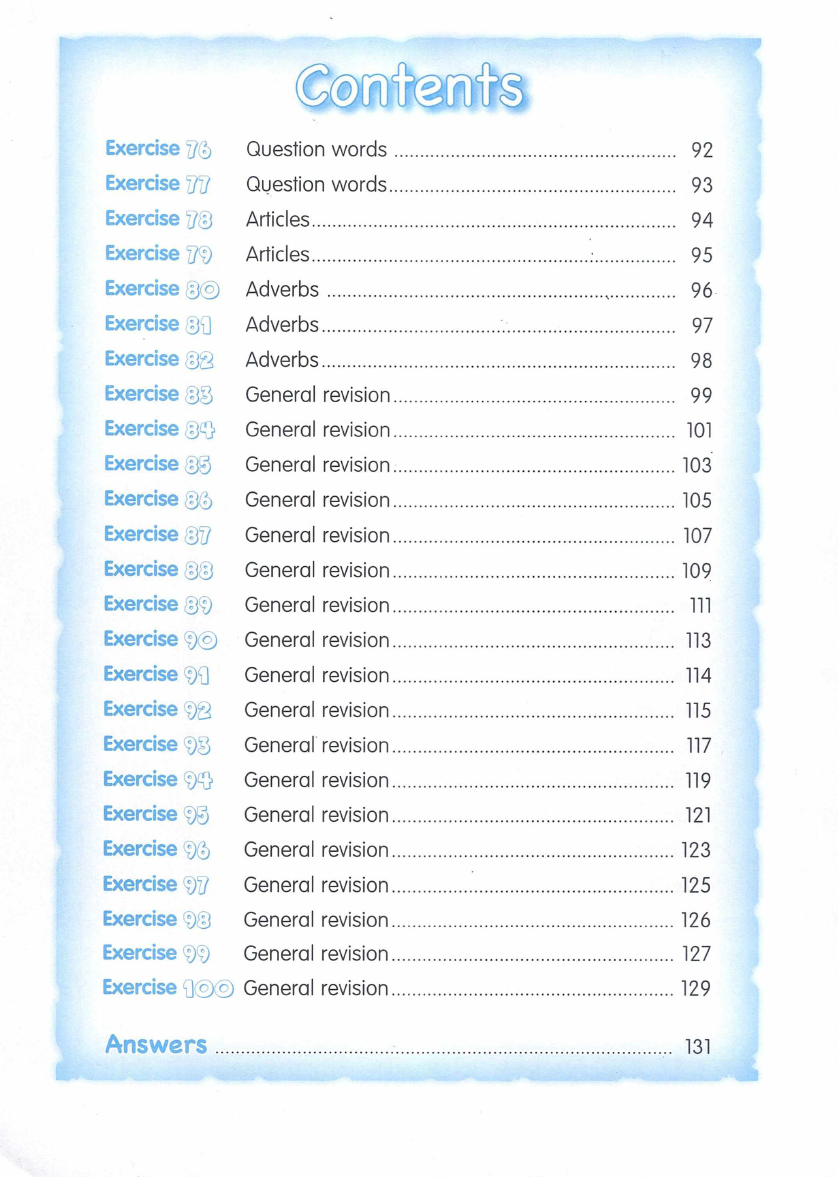Image resolution: width=838 pixels, height=1177 pixels.
Task: Click General revision title for Exercise 85
Action: tap(317, 465)
